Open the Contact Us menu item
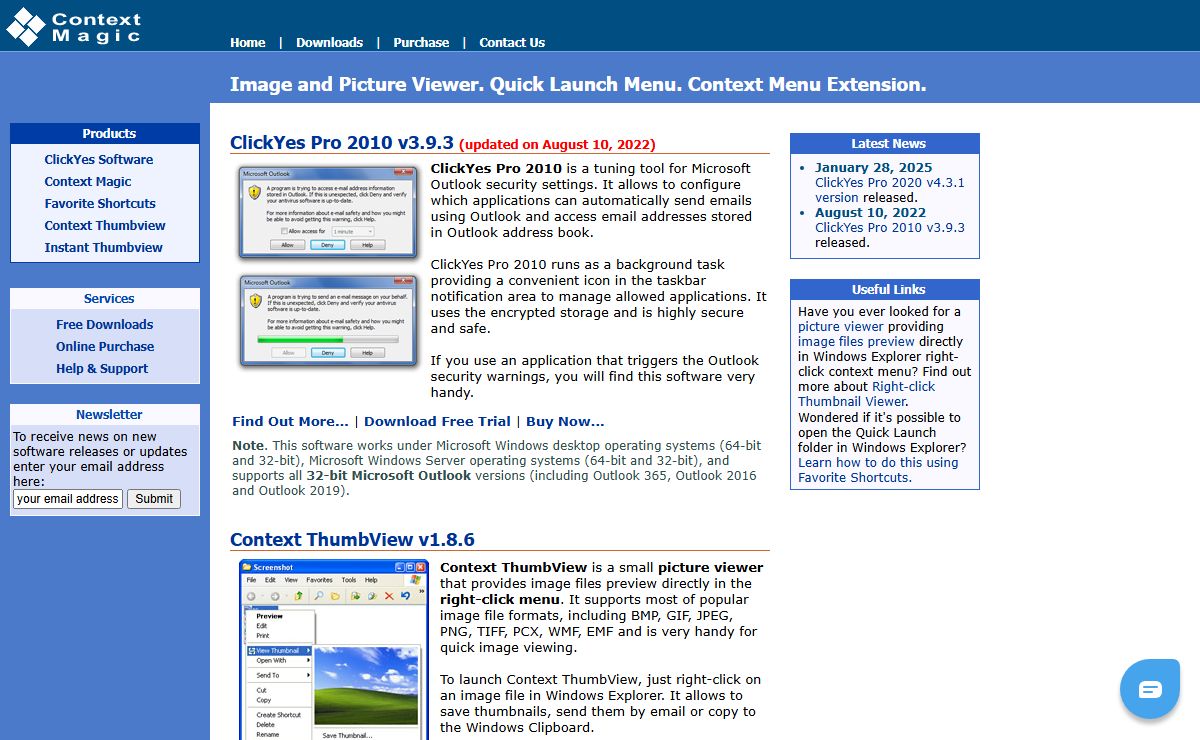 click(x=512, y=42)
